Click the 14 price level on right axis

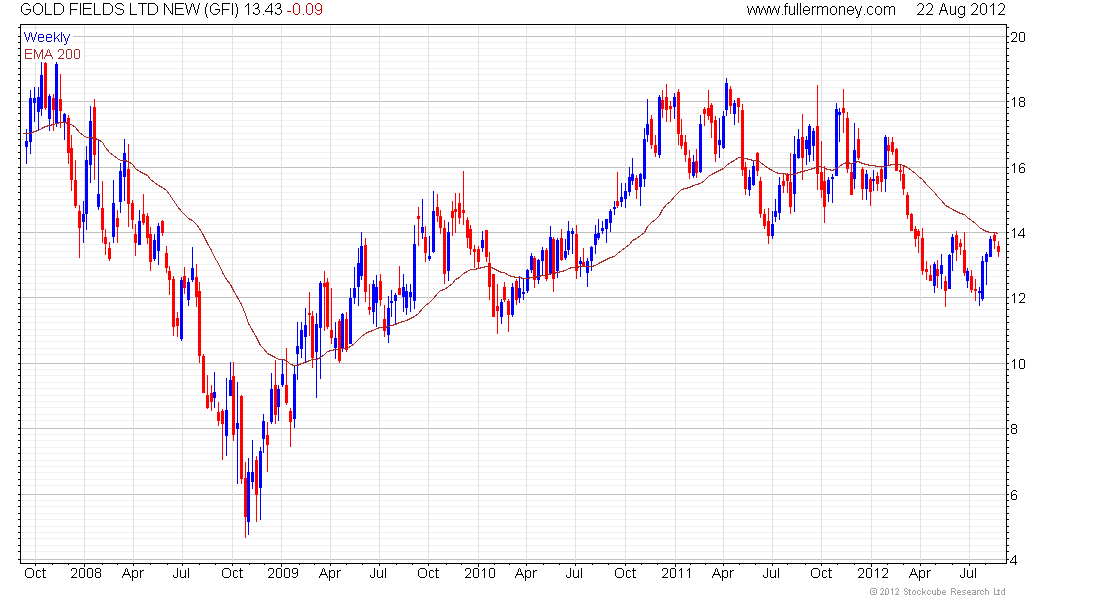(1019, 234)
